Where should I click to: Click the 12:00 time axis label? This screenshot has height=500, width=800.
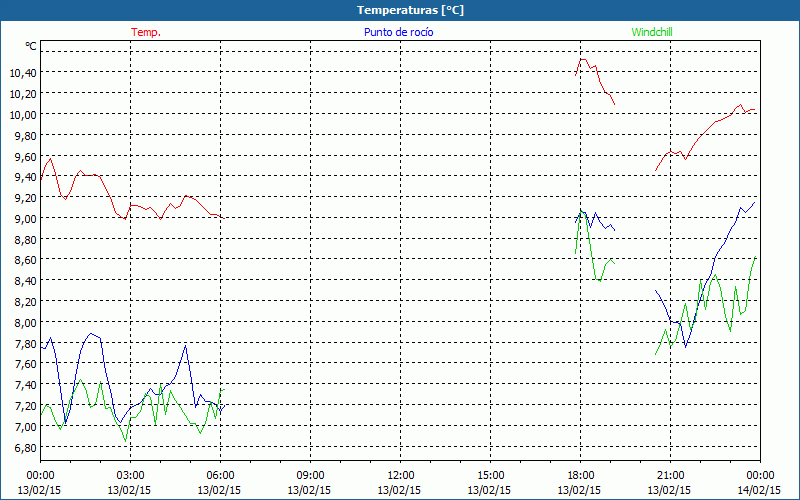click(401, 476)
